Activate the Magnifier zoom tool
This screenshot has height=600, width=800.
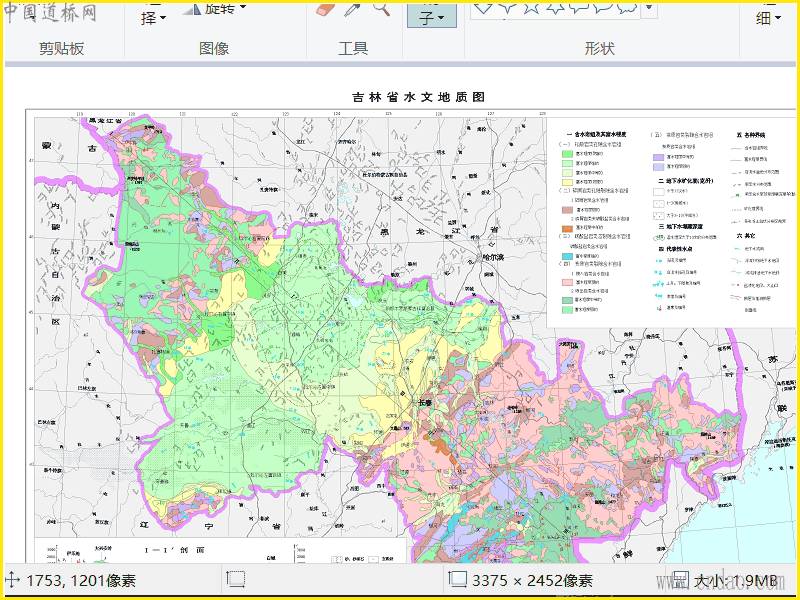click(381, 9)
